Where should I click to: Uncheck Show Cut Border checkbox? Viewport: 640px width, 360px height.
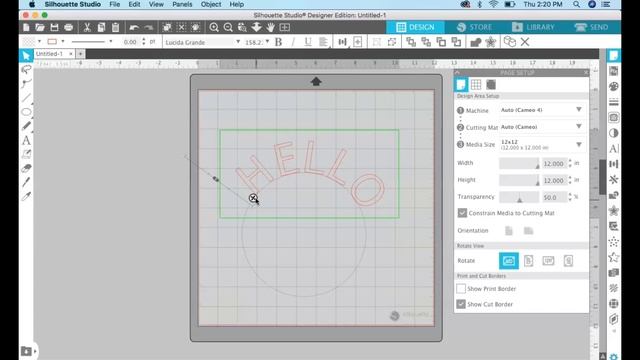(461, 304)
